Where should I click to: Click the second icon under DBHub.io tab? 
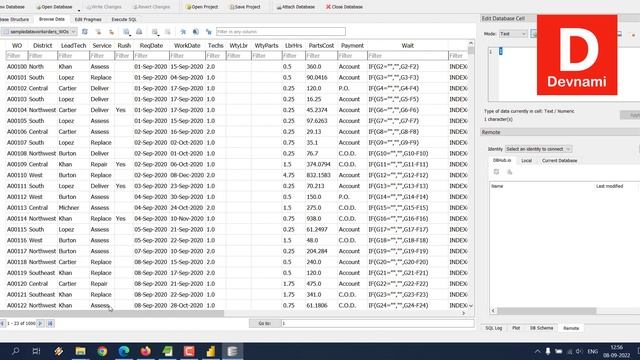click(x=509, y=172)
